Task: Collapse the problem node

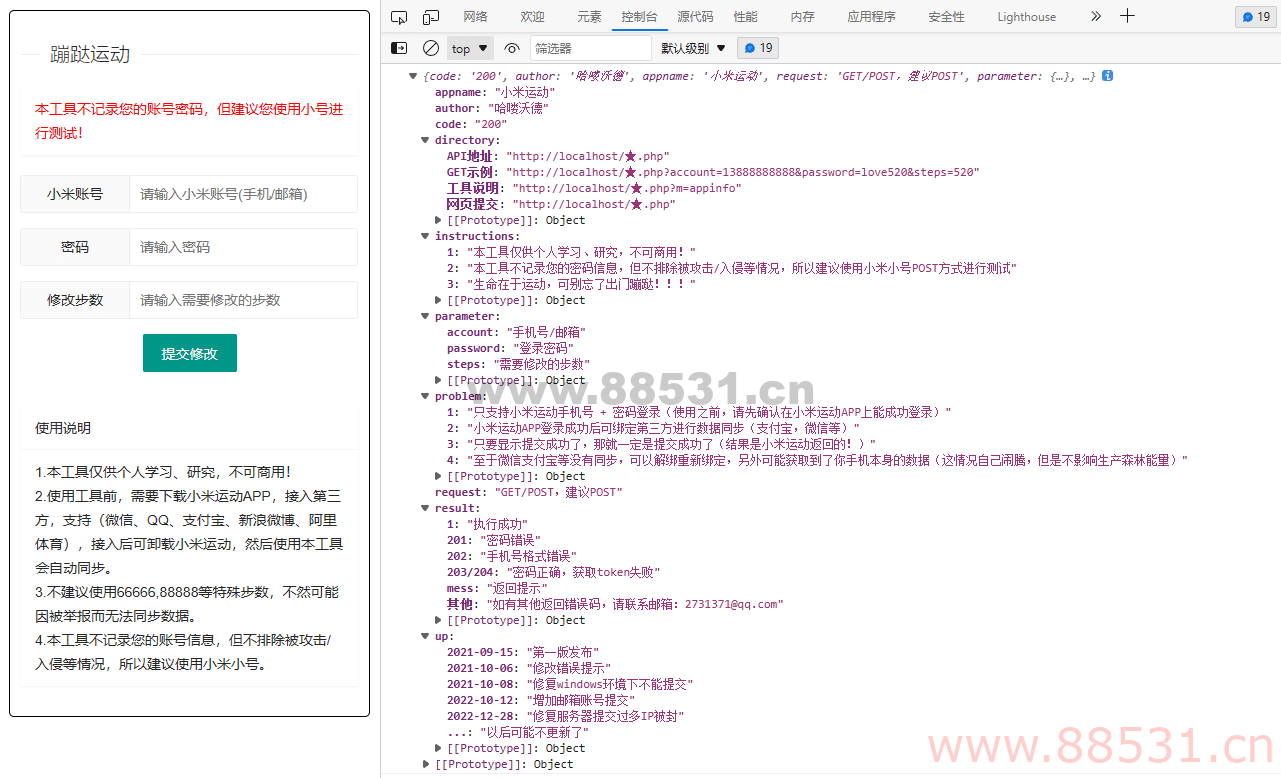Action: 425,396
